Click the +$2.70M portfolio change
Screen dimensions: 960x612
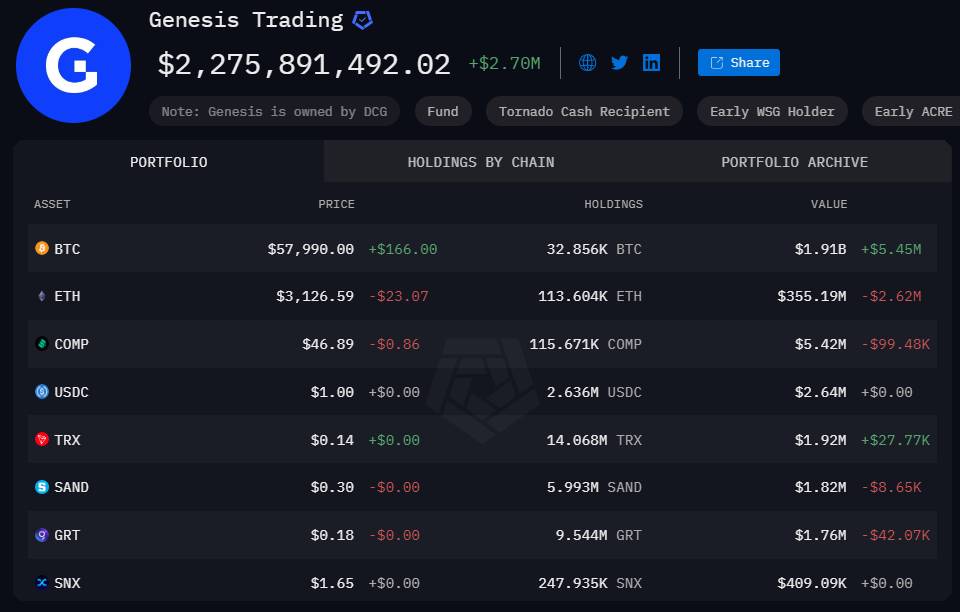click(x=504, y=63)
